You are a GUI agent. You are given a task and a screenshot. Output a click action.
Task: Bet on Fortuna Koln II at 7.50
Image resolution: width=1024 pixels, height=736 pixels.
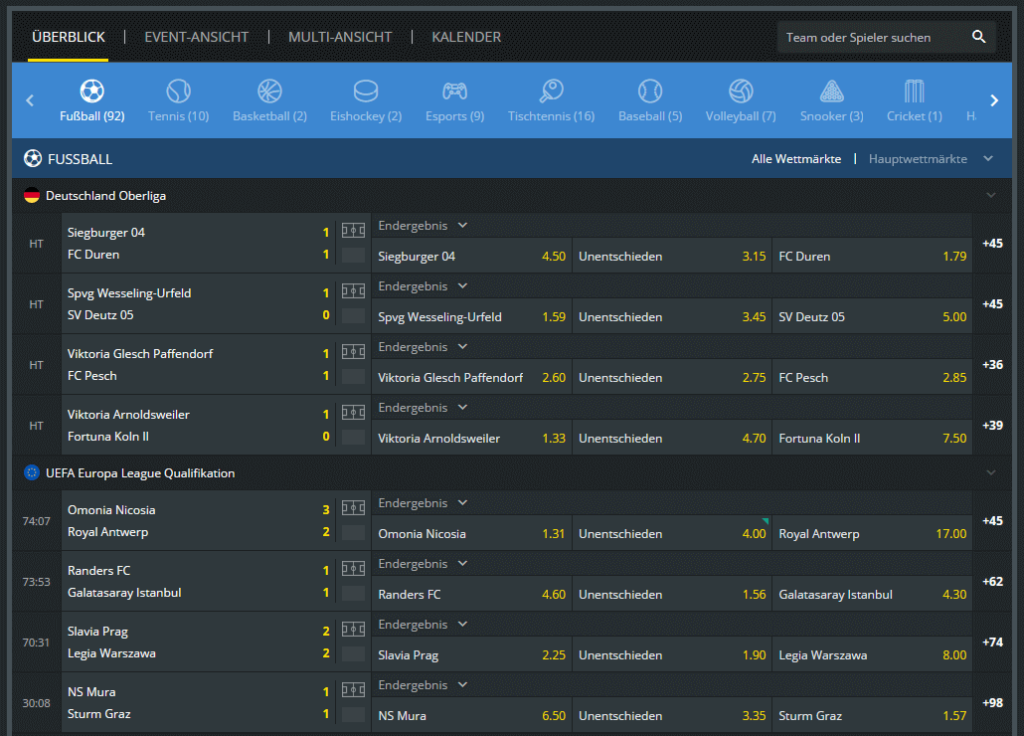pos(872,438)
